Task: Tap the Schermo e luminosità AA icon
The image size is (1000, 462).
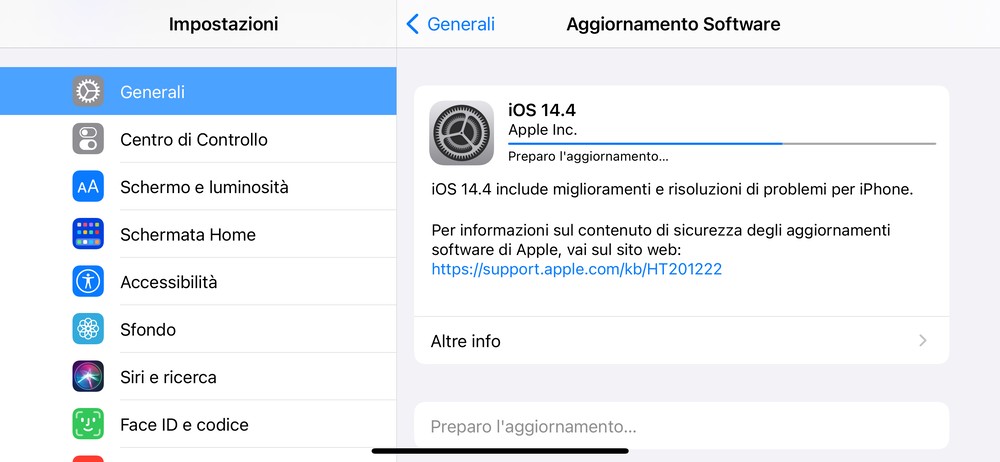Action: pyautogui.click(x=88, y=187)
